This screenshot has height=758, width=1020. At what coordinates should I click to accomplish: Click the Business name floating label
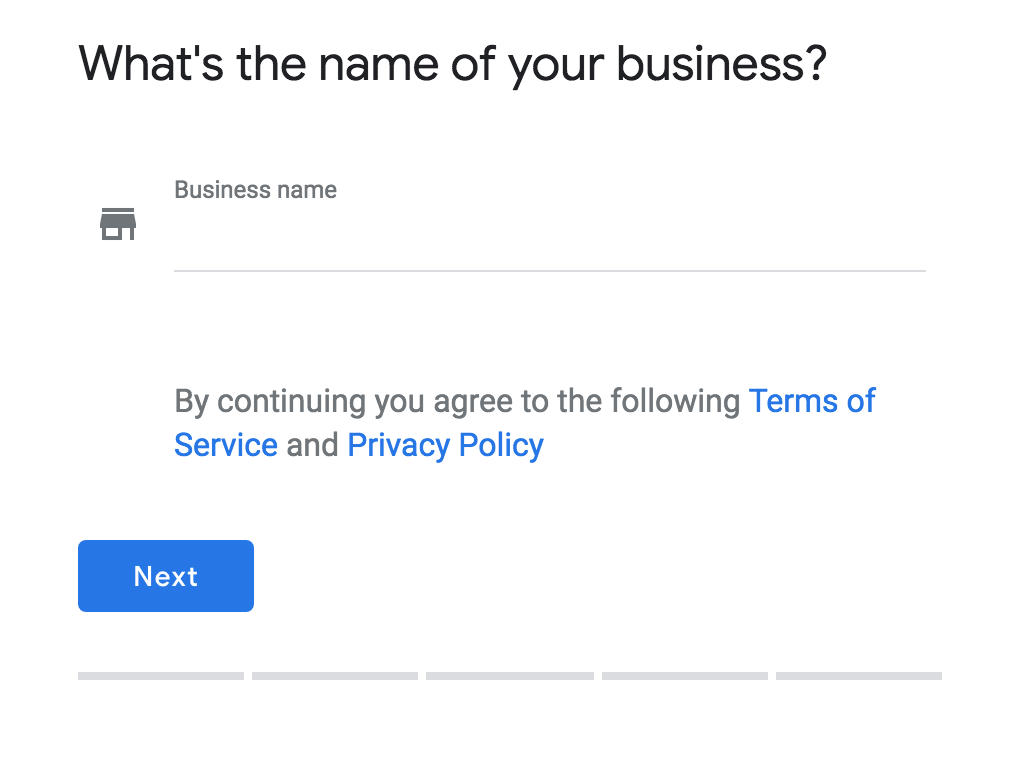coord(256,190)
